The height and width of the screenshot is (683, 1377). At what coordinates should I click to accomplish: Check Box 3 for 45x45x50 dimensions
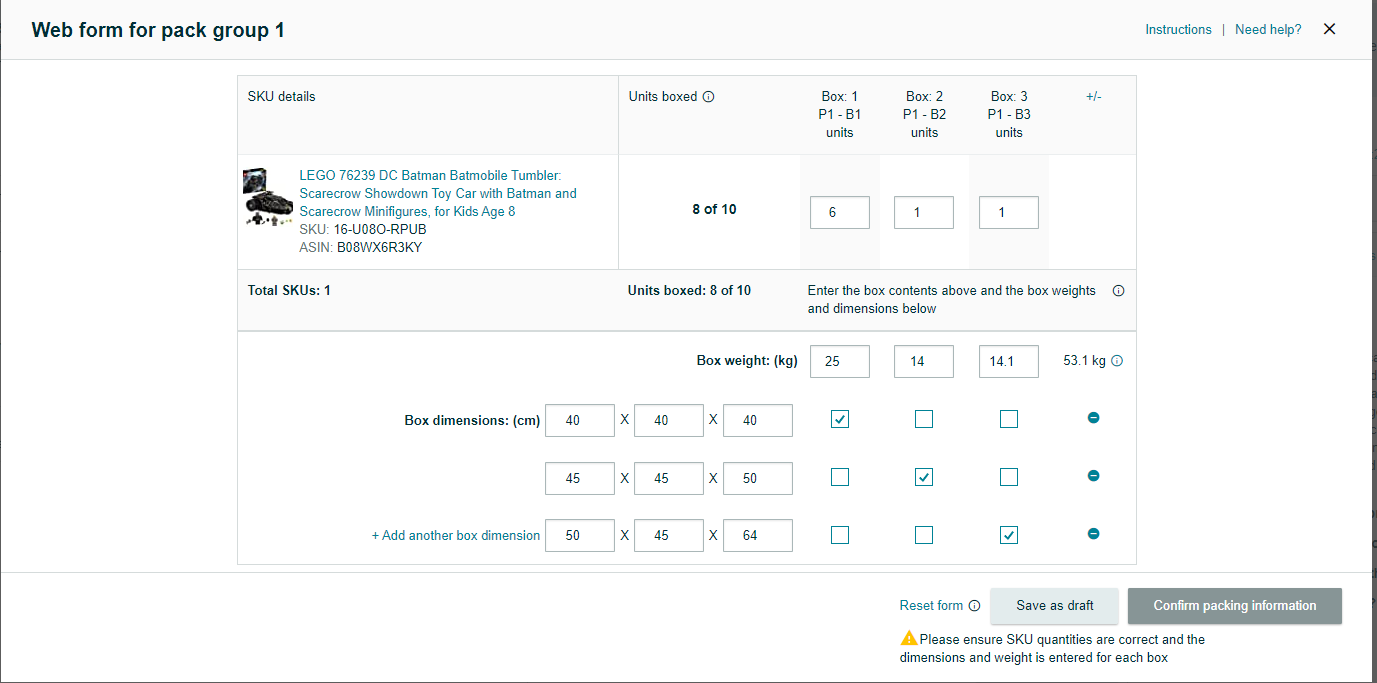(1009, 478)
